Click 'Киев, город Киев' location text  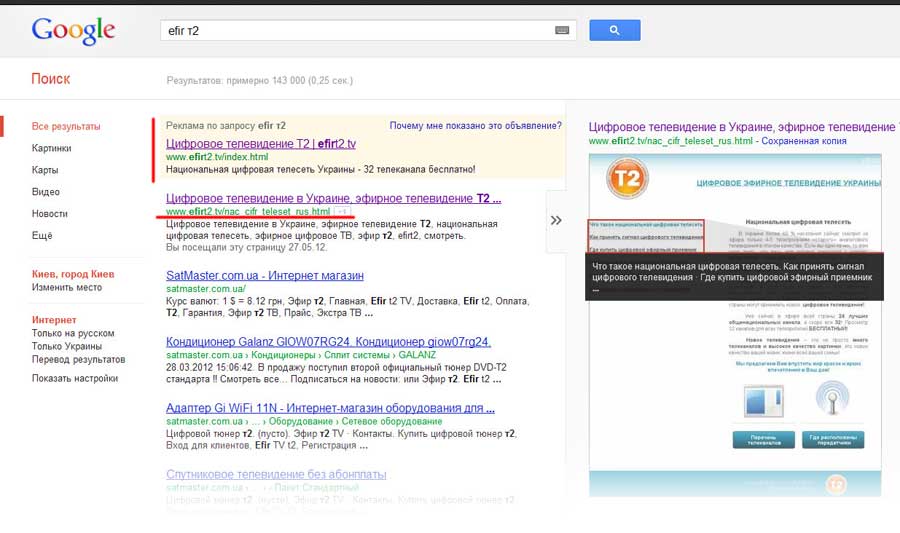73,274
